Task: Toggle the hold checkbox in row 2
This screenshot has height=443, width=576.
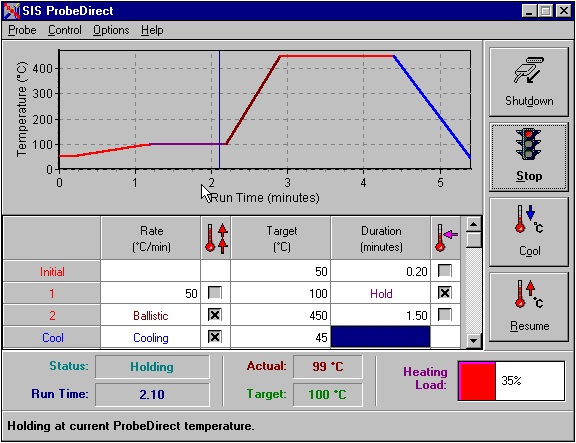Action: click(445, 315)
